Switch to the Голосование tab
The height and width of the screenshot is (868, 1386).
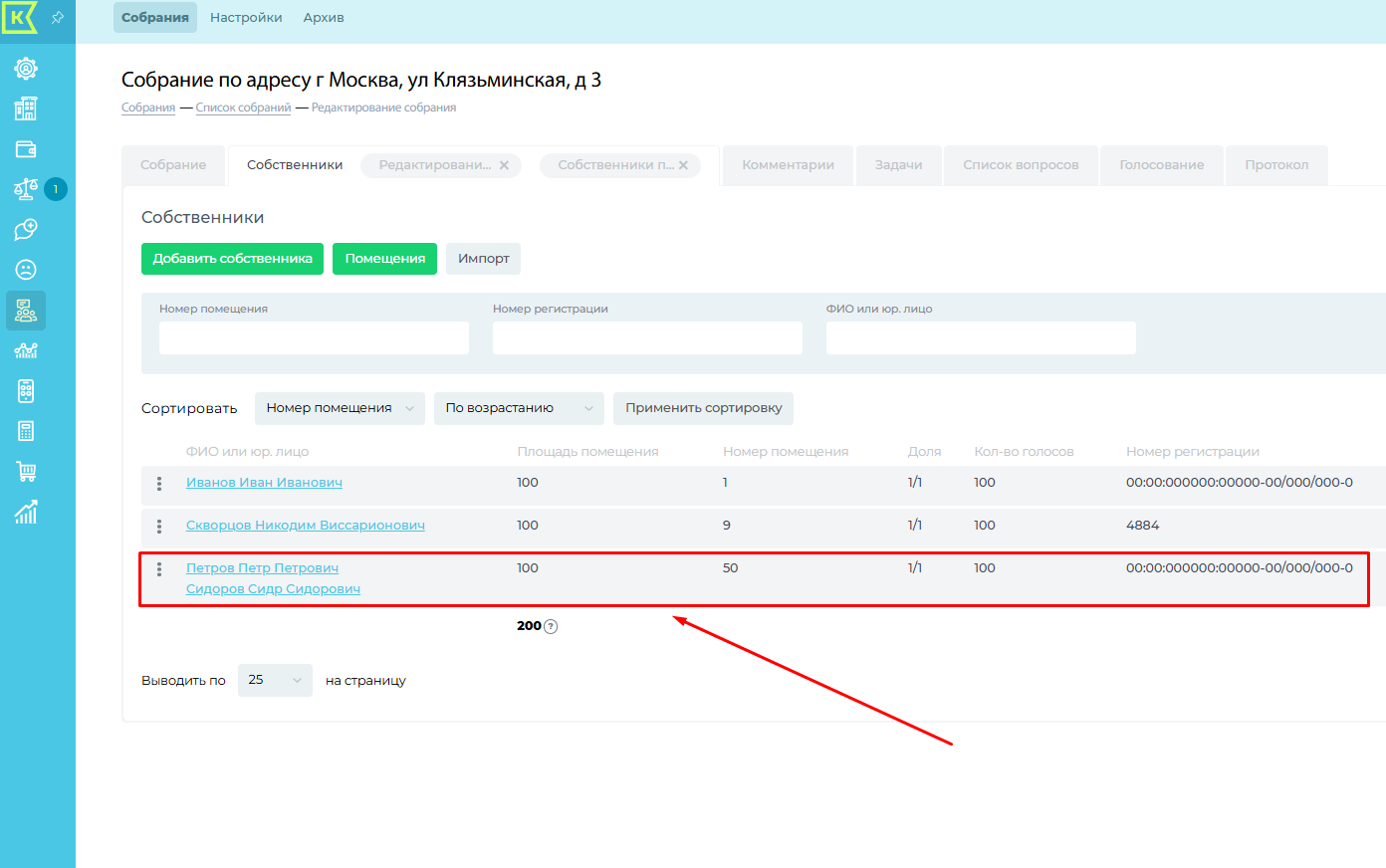[1161, 165]
